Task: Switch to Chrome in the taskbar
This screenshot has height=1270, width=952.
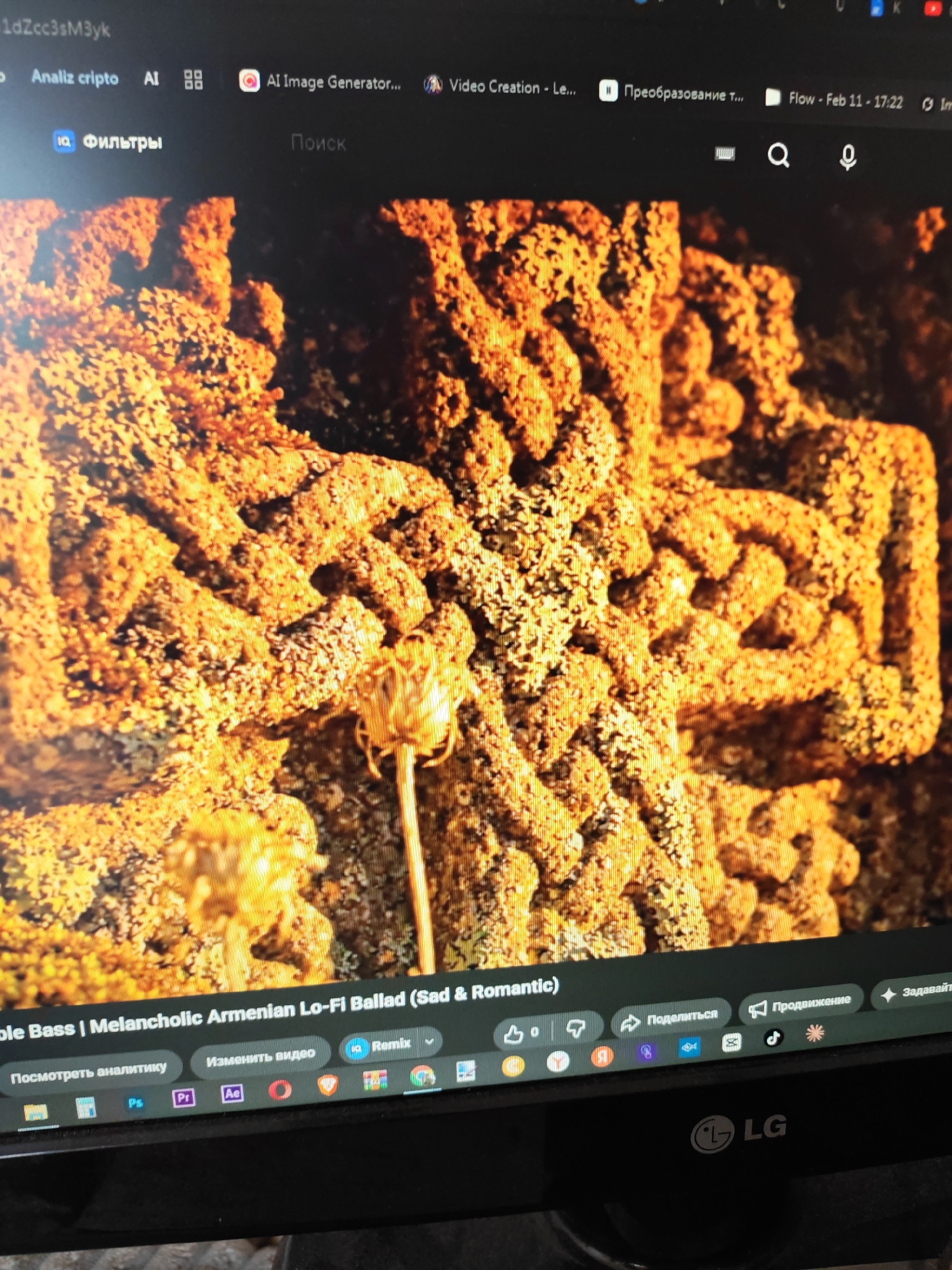Action: pyautogui.click(x=422, y=1076)
